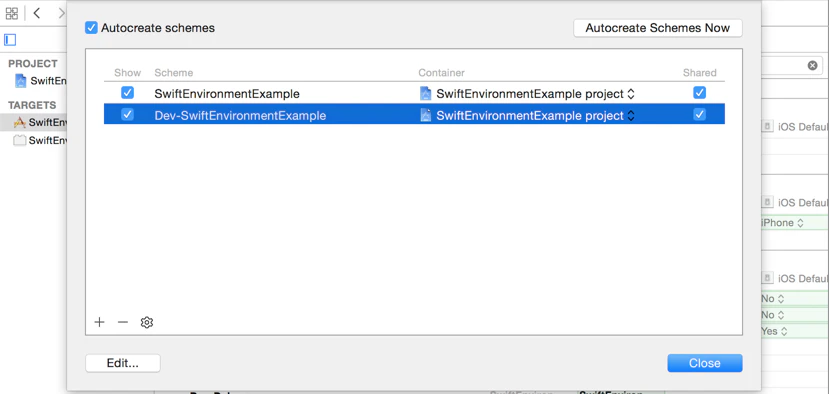
Task: Open container dropdown for SwiftEnvironmentExample scheme
Action: 527,94
